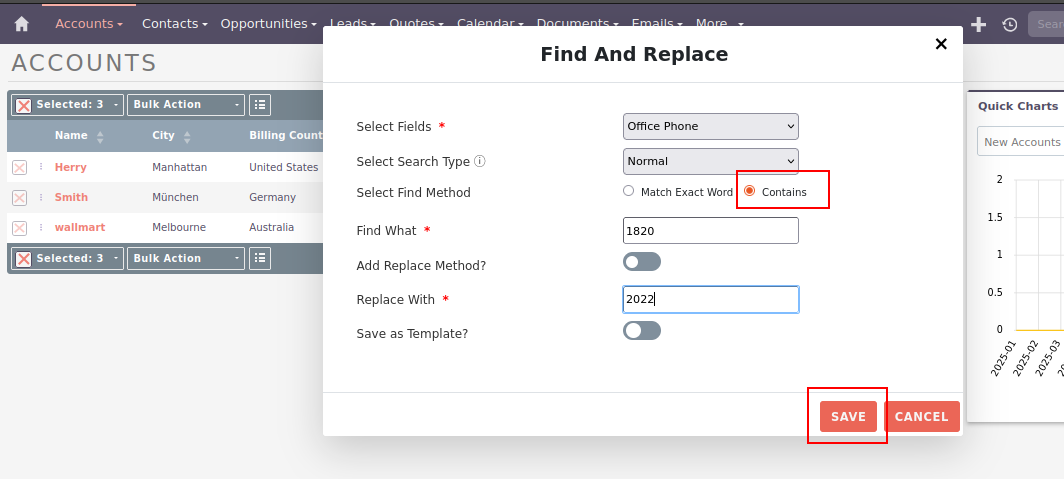Sort accounts by the Name column arrows

point(100,136)
